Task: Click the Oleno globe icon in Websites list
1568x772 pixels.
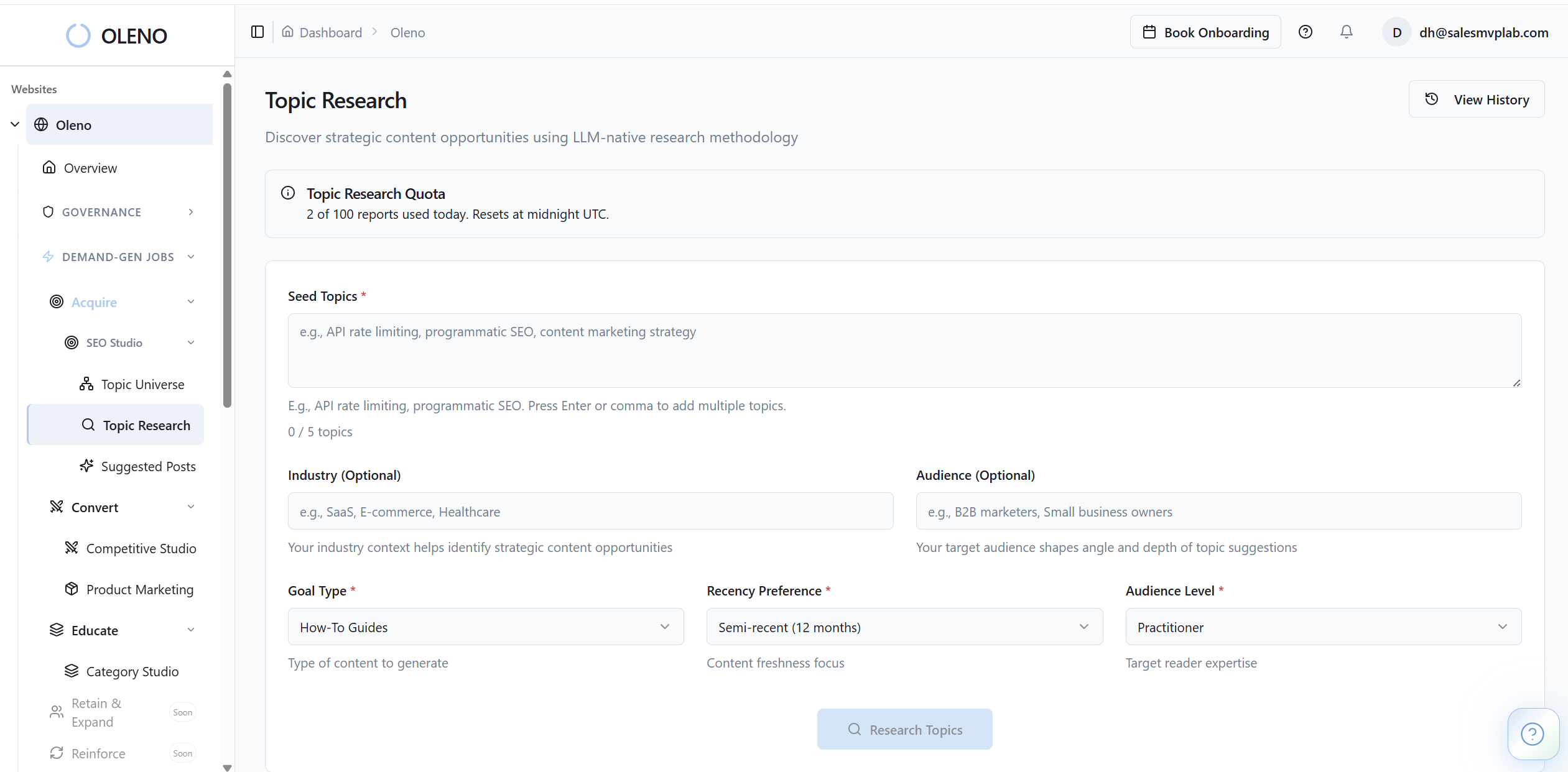Action: 42,124
